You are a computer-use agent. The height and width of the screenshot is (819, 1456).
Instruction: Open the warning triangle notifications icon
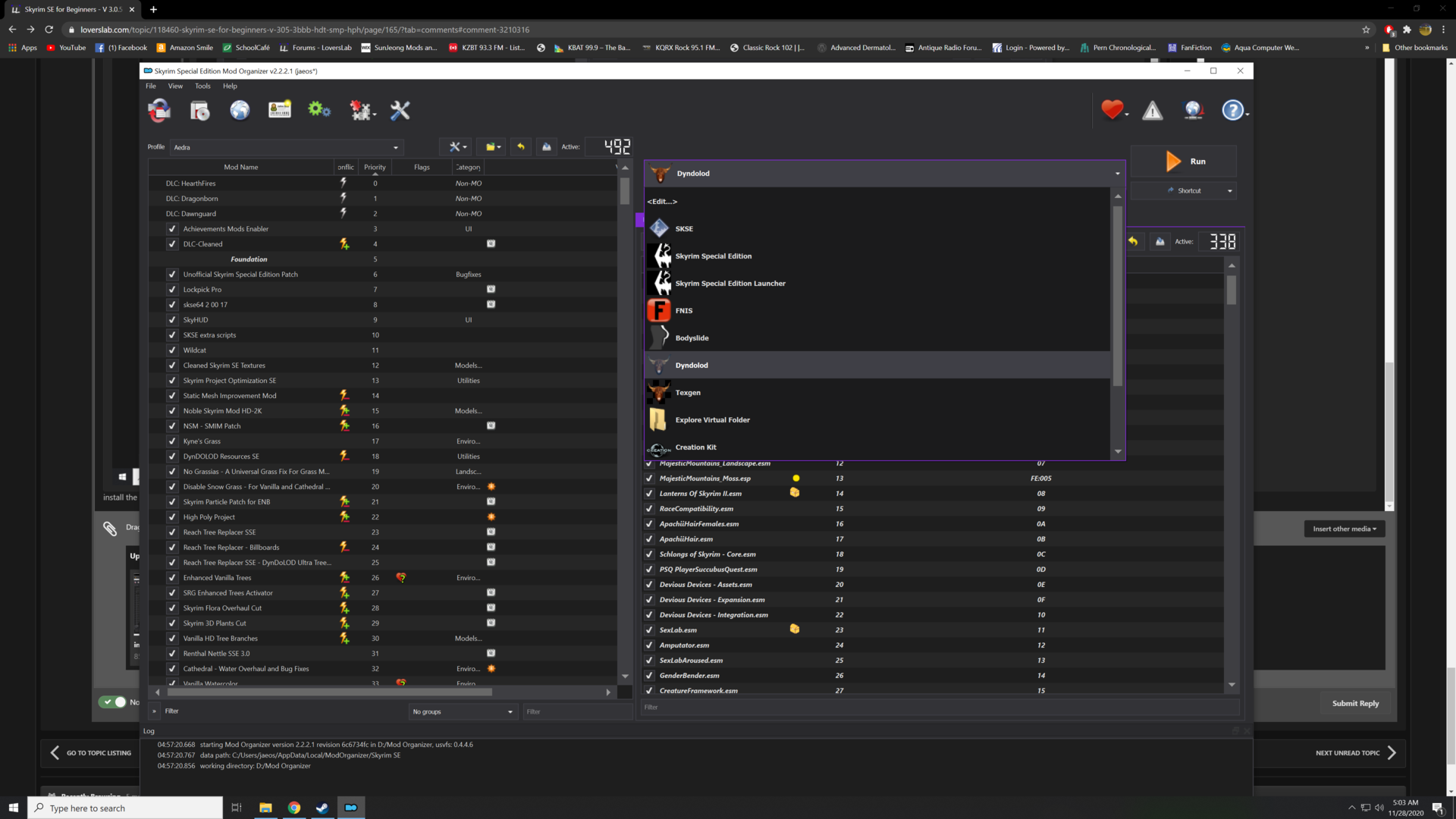[1153, 111]
